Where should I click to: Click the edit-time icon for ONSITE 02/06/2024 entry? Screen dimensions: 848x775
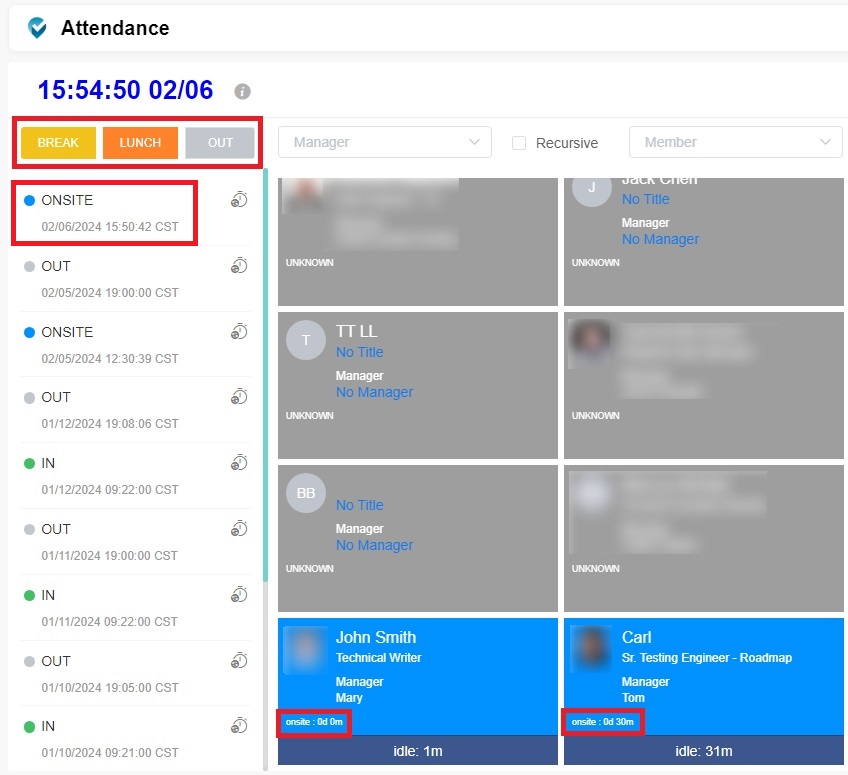click(238, 200)
